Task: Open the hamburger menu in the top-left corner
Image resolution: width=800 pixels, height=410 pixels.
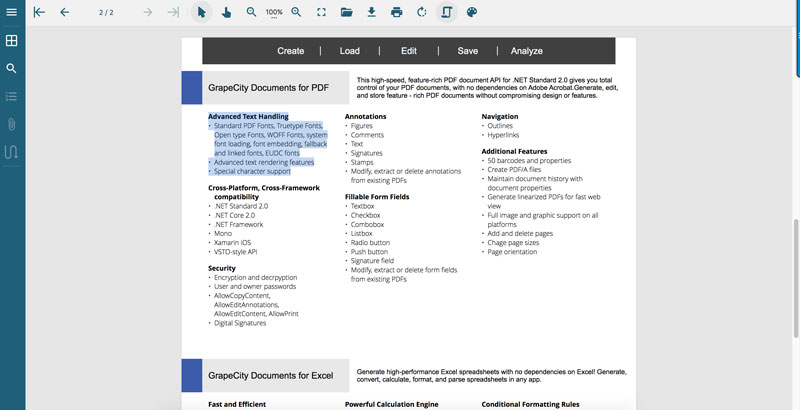Action: tap(11, 12)
